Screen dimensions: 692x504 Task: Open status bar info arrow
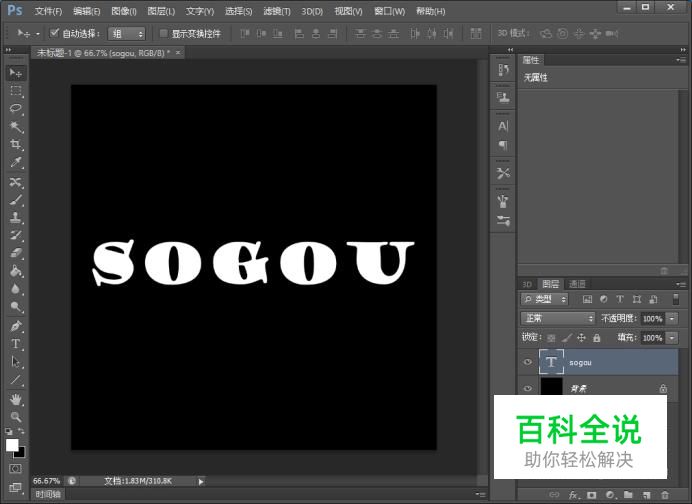[201, 481]
